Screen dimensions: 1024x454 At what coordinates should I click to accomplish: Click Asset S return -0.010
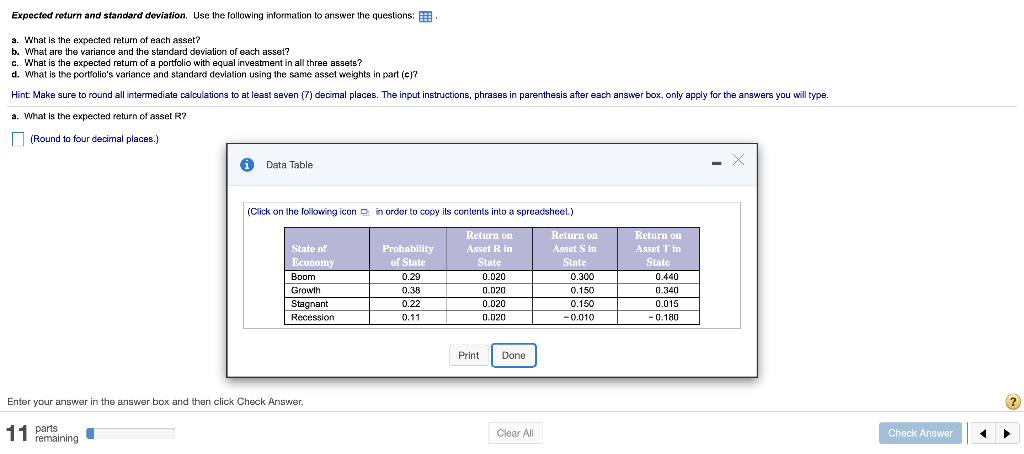coord(579,317)
